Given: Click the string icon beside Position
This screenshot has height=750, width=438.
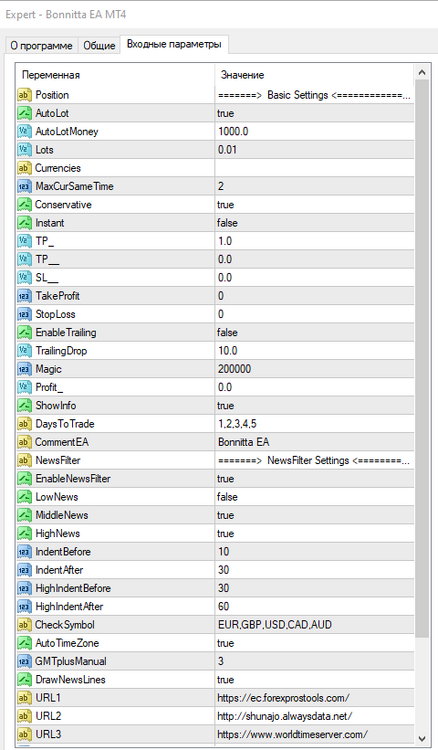Looking at the screenshot, I should 24,95.
